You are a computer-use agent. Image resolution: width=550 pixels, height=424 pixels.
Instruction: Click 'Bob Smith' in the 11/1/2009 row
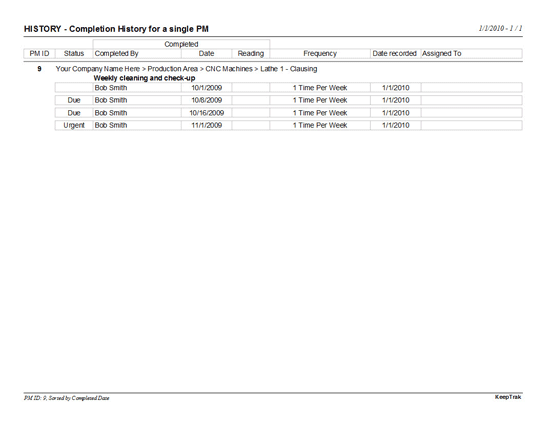[x=111, y=125]
